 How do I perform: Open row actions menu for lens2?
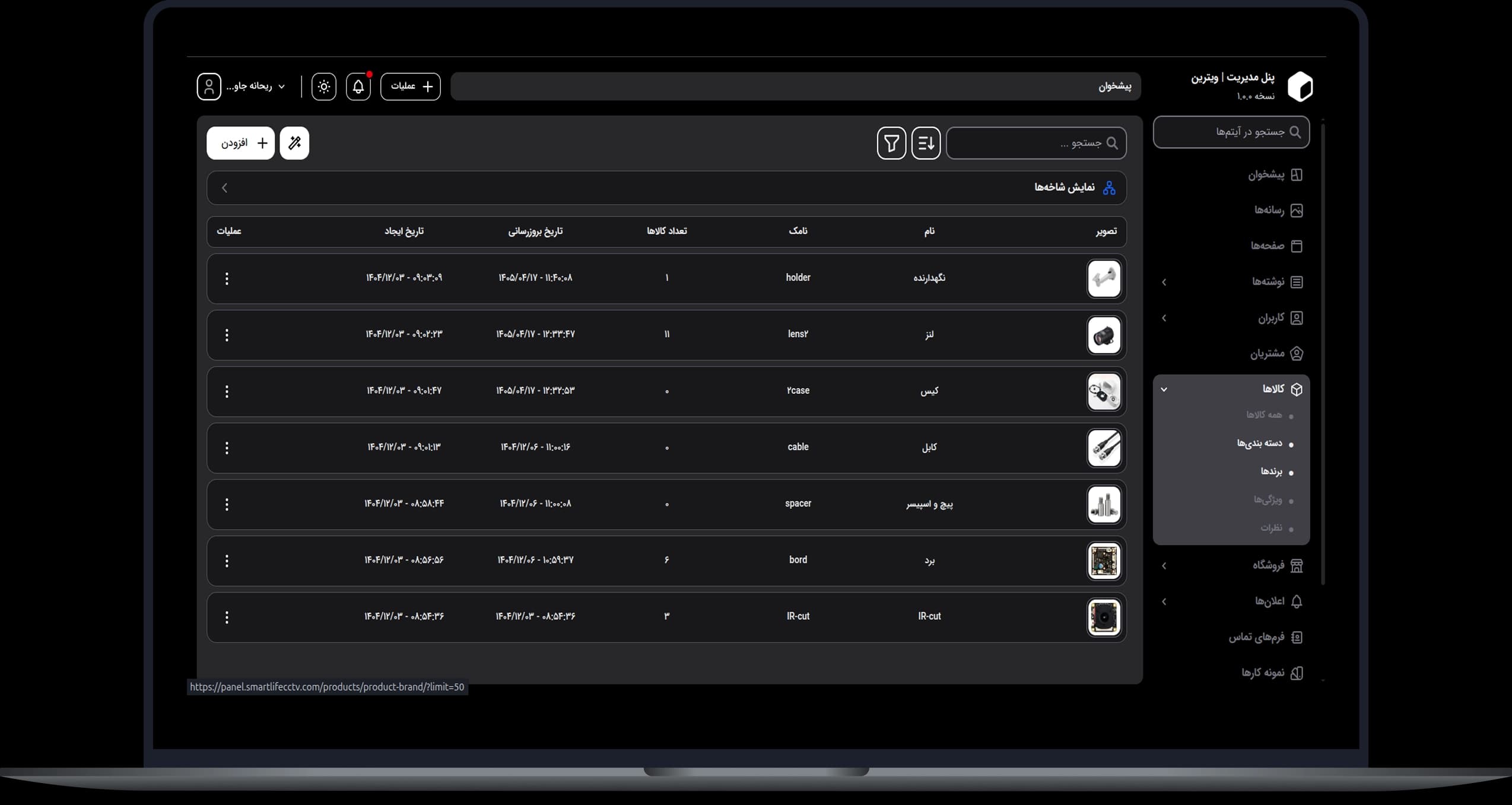(227, 335)
